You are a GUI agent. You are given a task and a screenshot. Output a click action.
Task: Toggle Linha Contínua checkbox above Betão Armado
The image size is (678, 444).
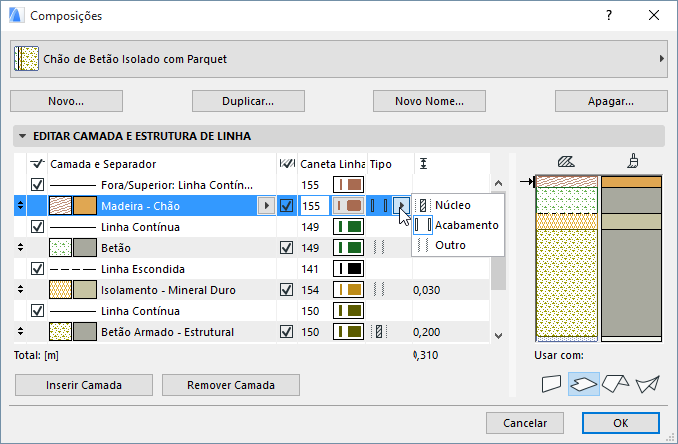[x=37, y=310]
